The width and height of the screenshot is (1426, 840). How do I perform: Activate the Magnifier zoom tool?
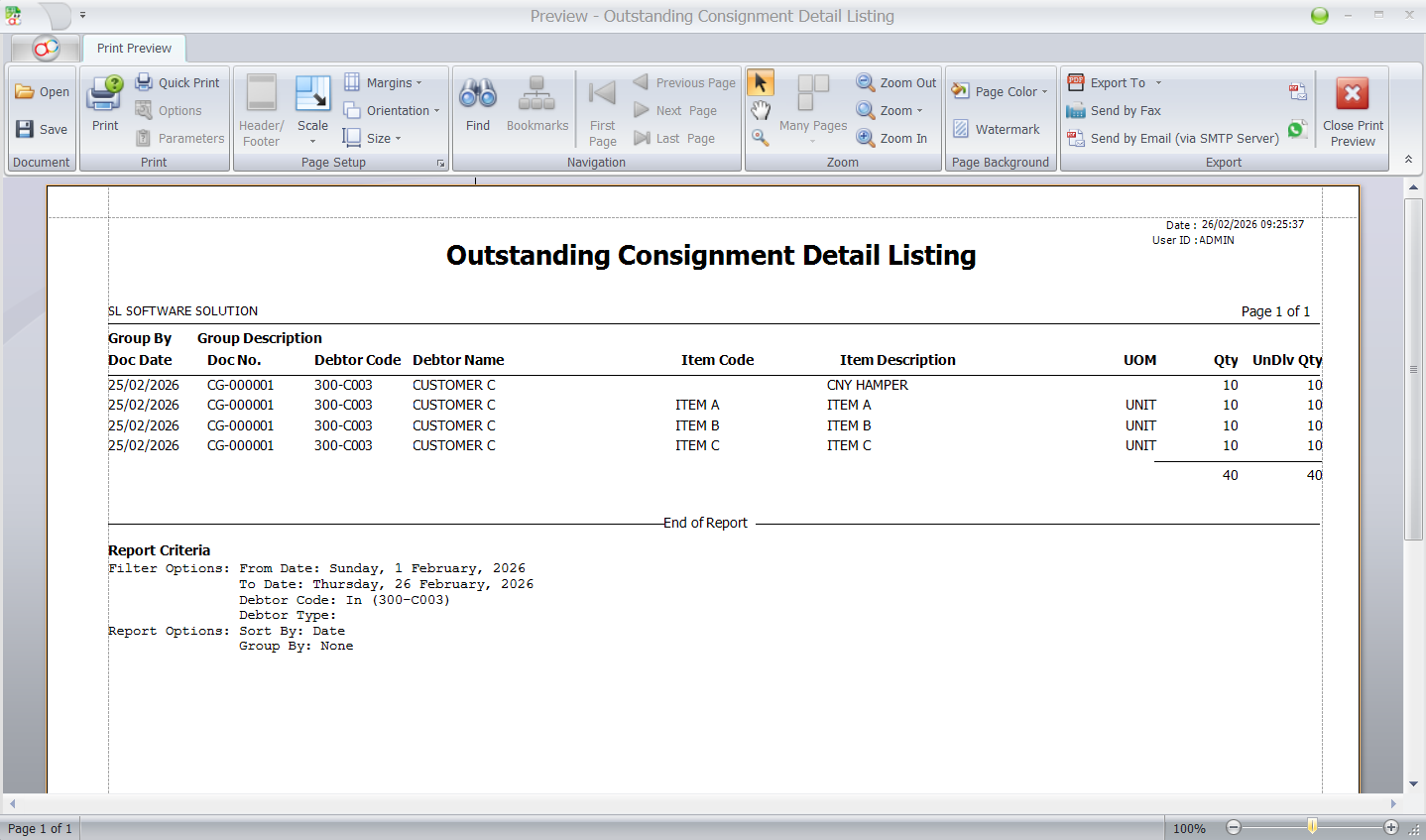(760, 138)
